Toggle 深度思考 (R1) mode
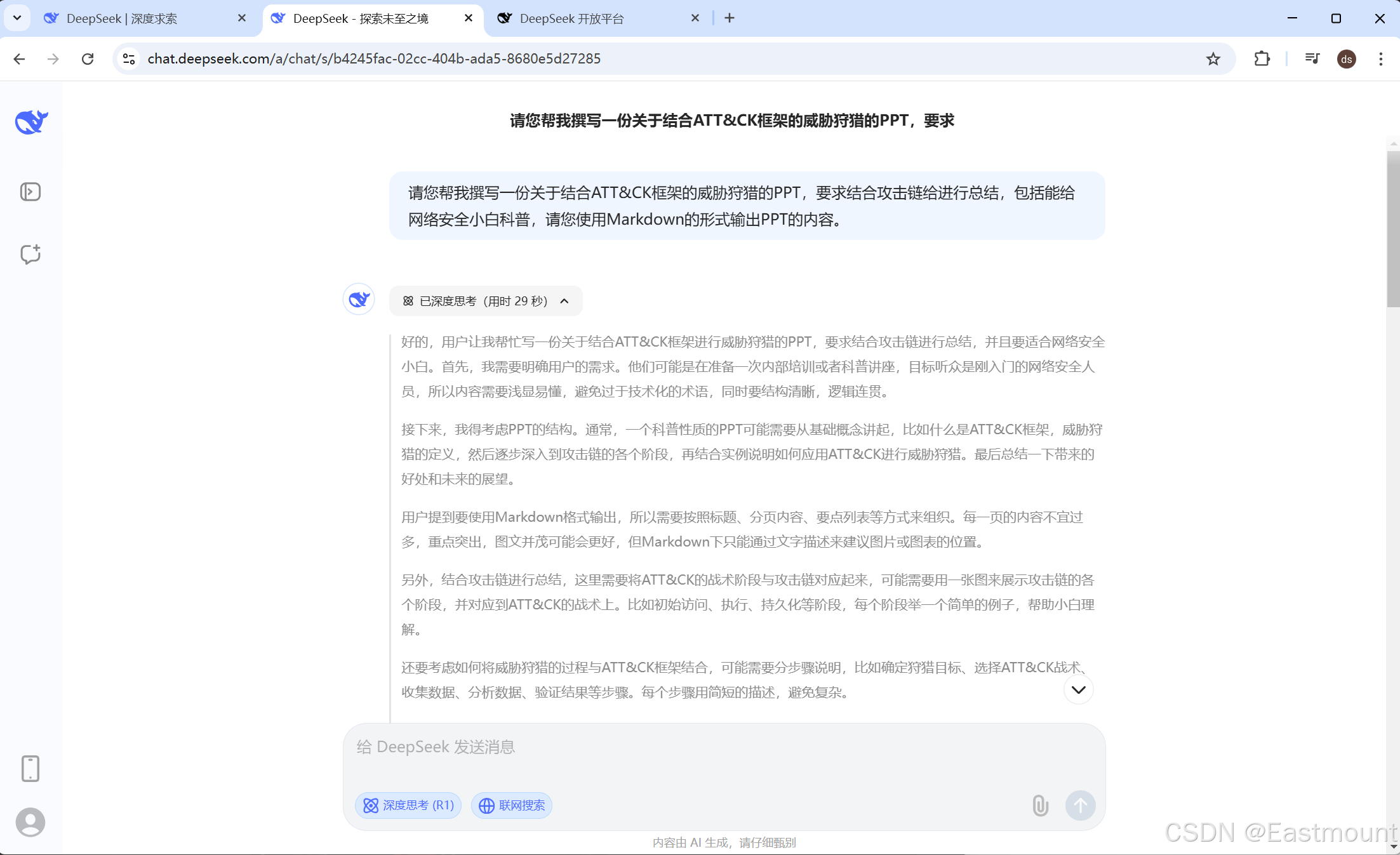Image resolution: width=1400 pixels, height=855 pixels. [x=408, y=805]
